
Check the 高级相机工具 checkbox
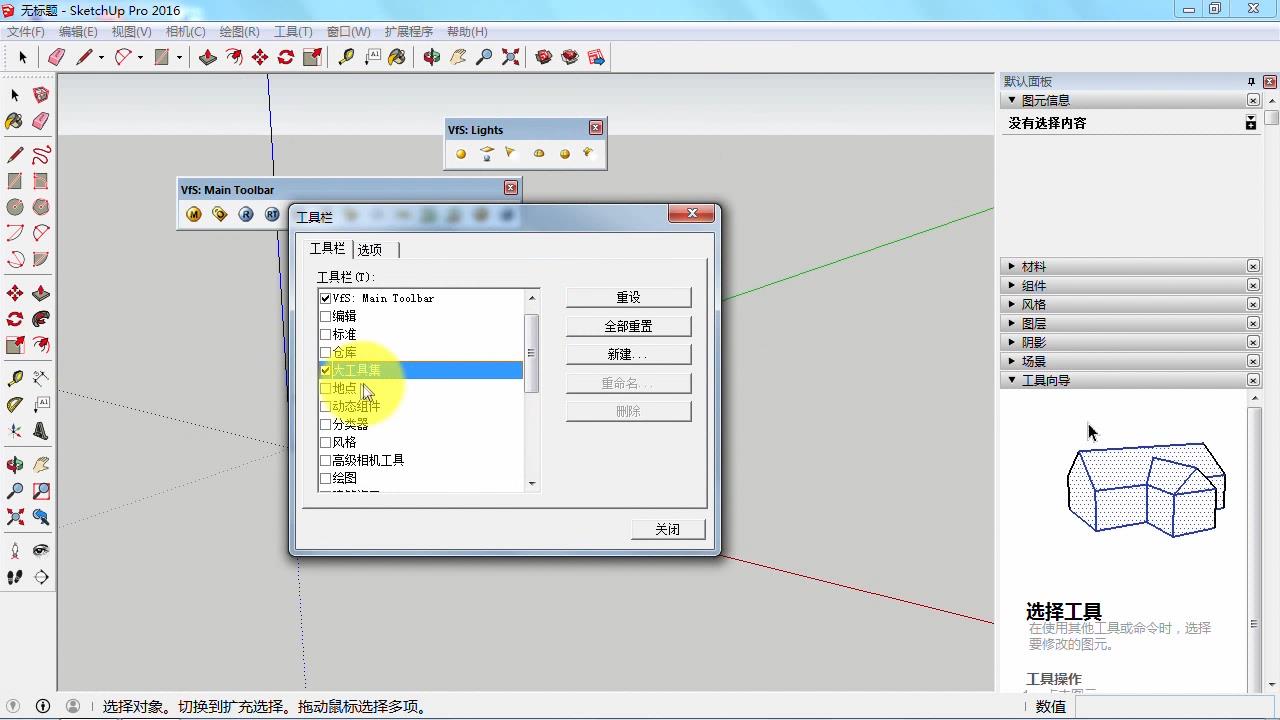[x=325, y=460]
